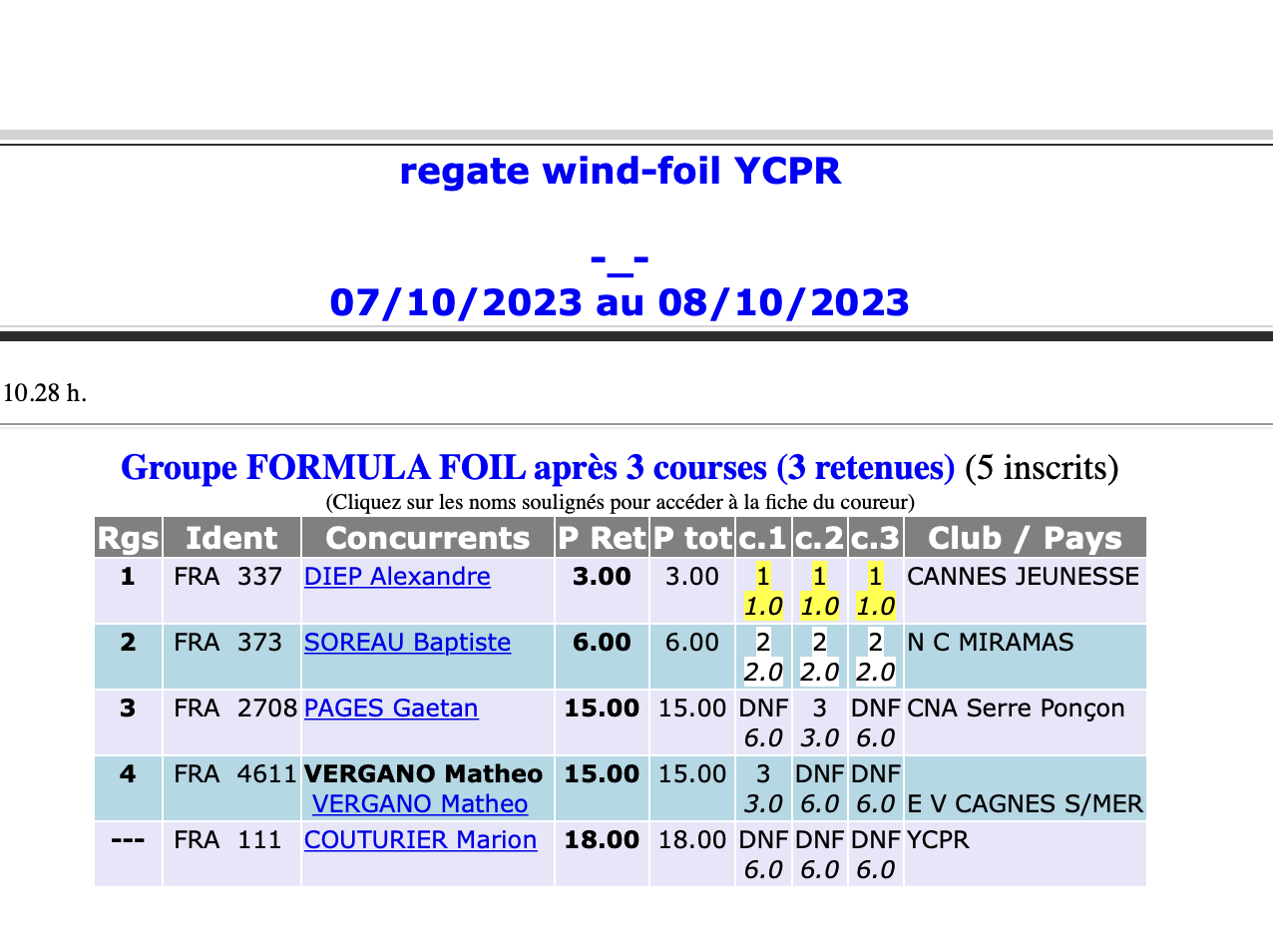This screenshot has height=952, width=1273.
Task: Open DIEP Alexandre's racer profile link
Action: 397,577
